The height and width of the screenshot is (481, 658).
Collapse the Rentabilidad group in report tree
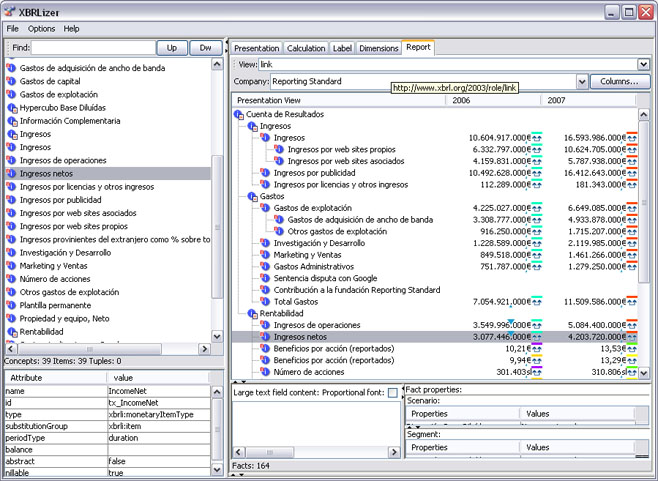[x=253, y=314]
